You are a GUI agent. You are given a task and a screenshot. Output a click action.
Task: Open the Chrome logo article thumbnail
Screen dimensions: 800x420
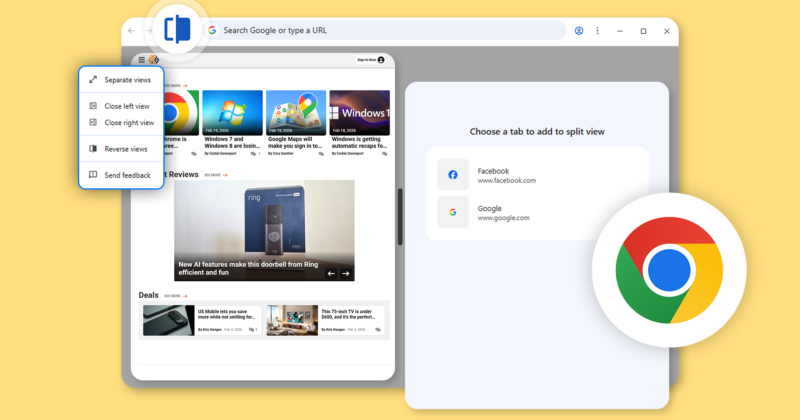[x=181, y=112]
